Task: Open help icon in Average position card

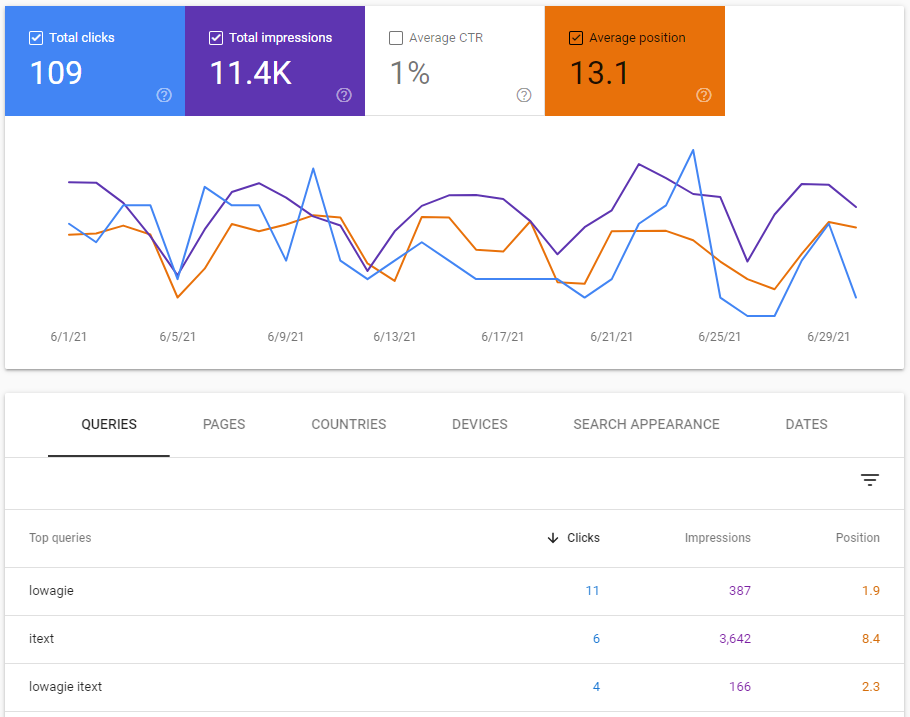Action: (x=704, y=95)
